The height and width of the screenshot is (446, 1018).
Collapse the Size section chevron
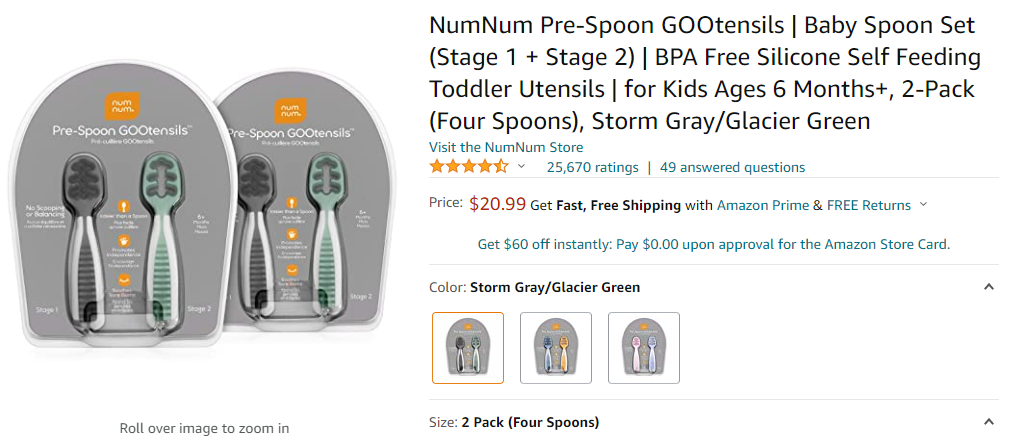coord(988,422)
